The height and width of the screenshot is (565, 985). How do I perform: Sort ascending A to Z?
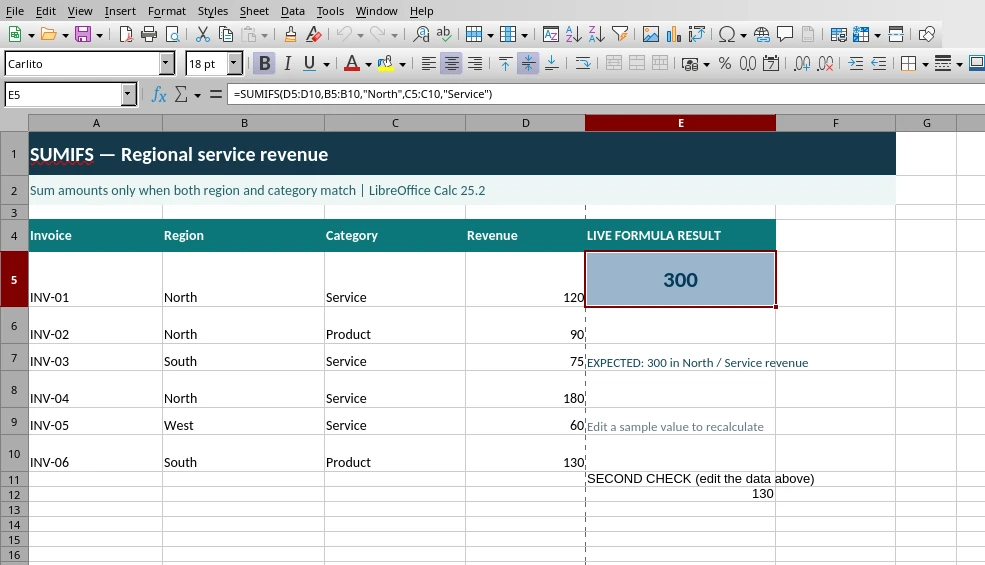pyautogui.click(x=574, y=34)
